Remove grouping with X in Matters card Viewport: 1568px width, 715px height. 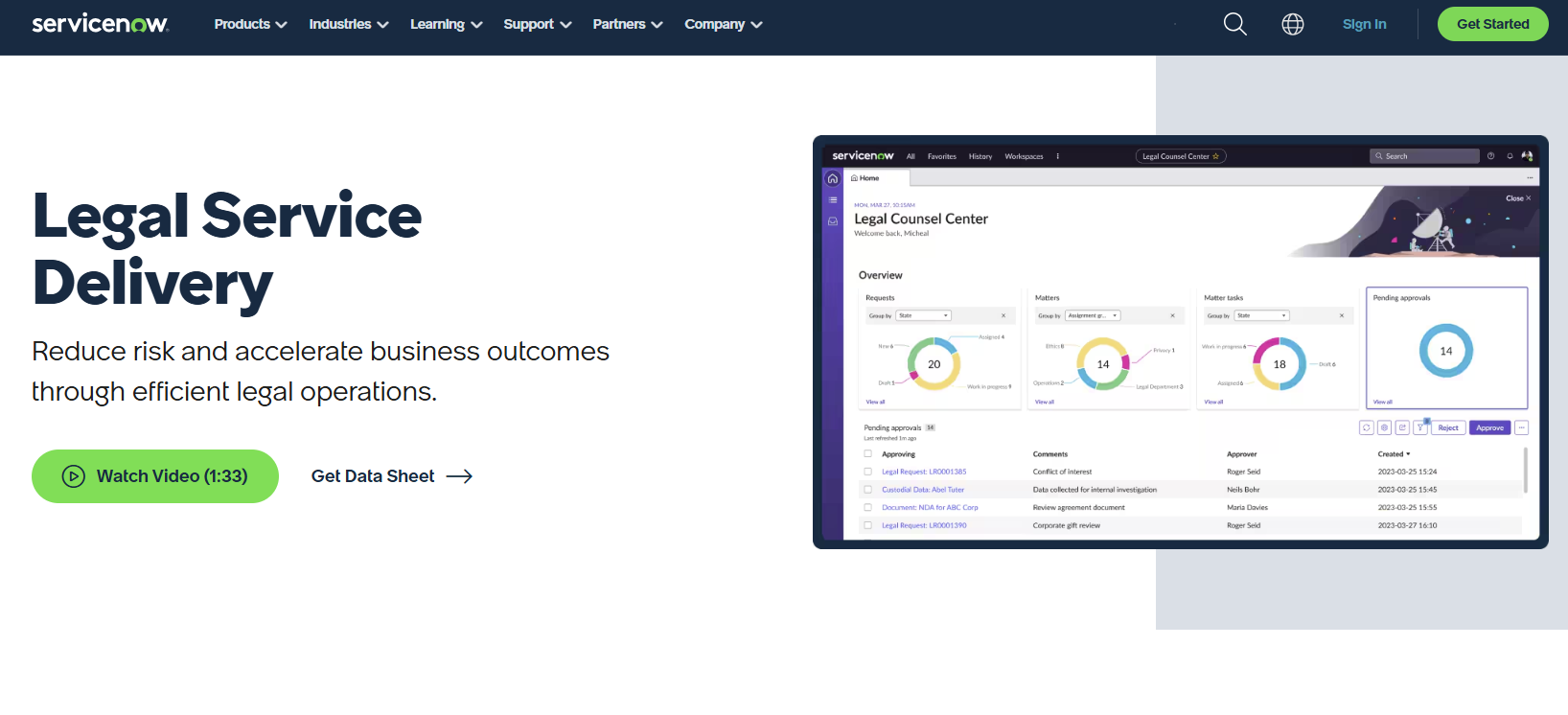pos(1172,315)
